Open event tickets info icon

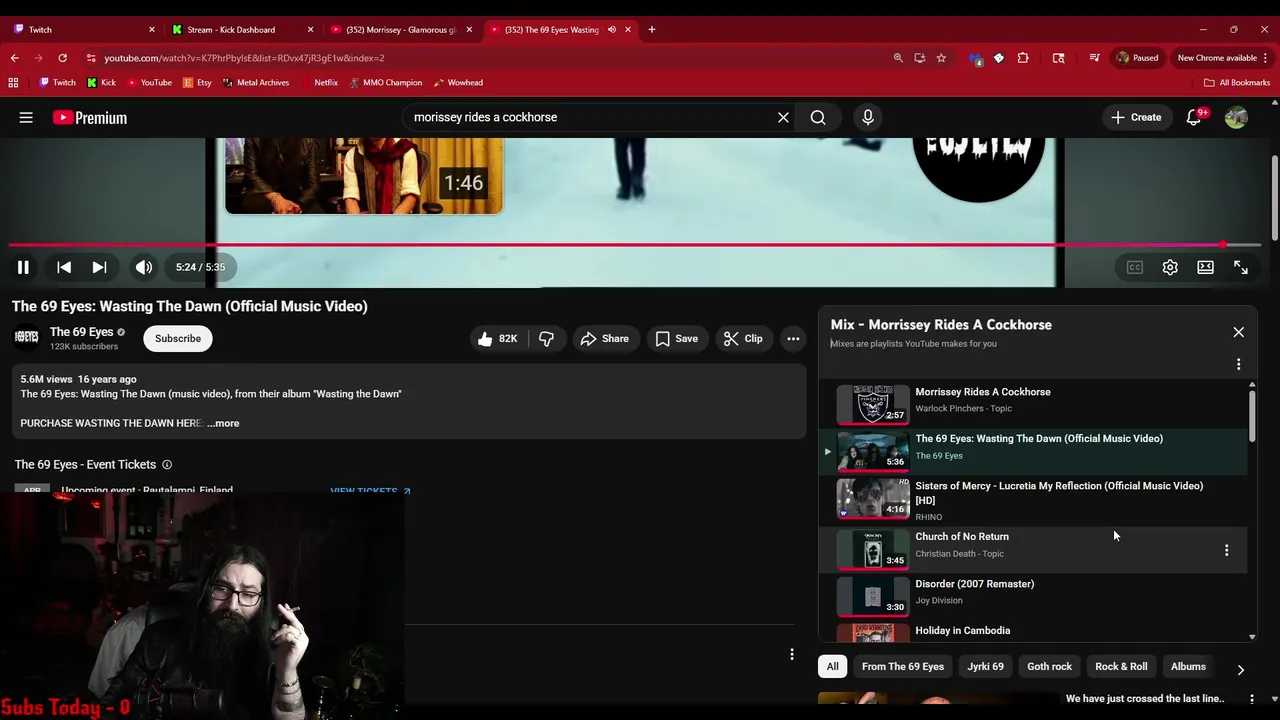pos(167,465)
